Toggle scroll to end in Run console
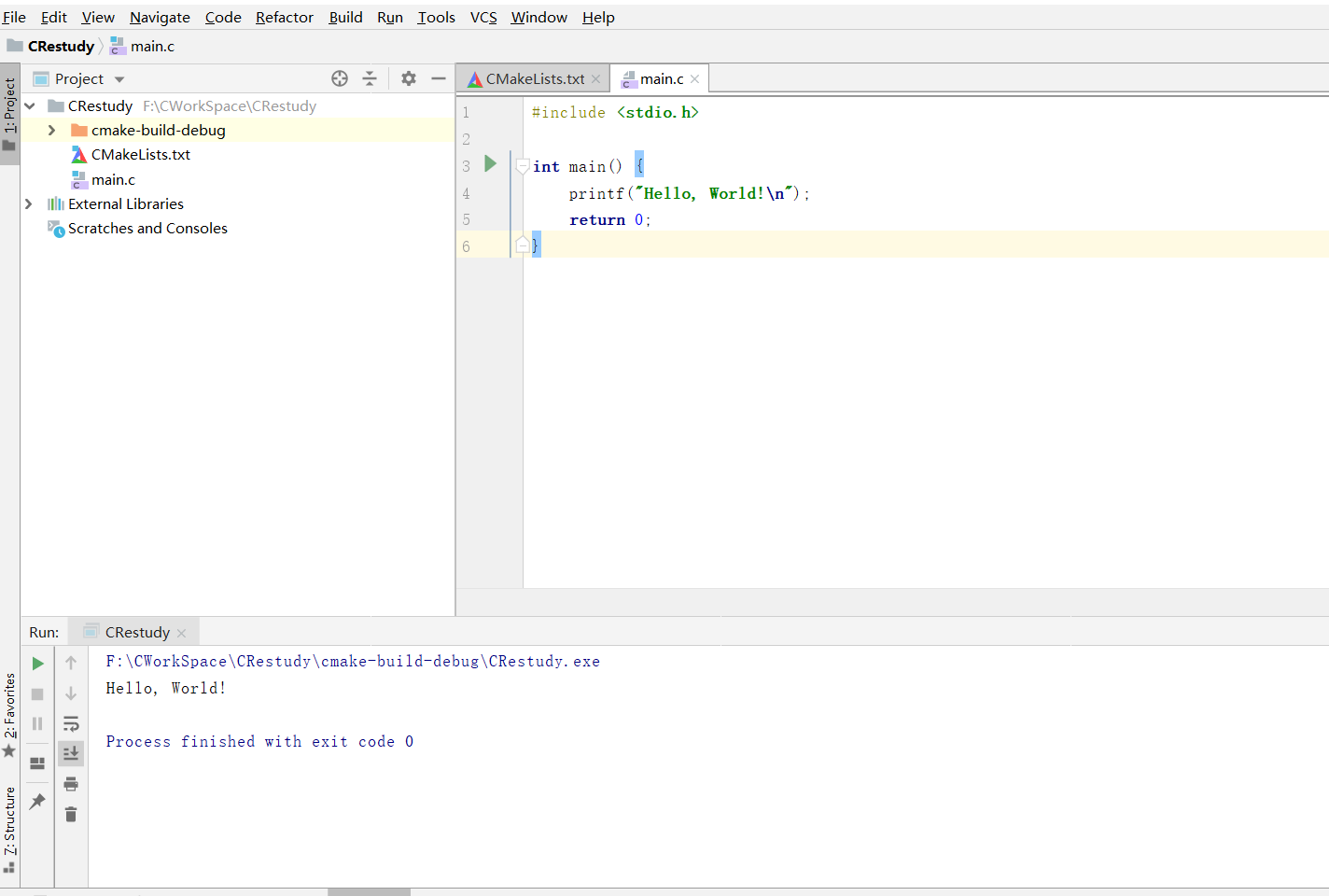This screenshot has width=1329, height=896. (x=71, y=753)
